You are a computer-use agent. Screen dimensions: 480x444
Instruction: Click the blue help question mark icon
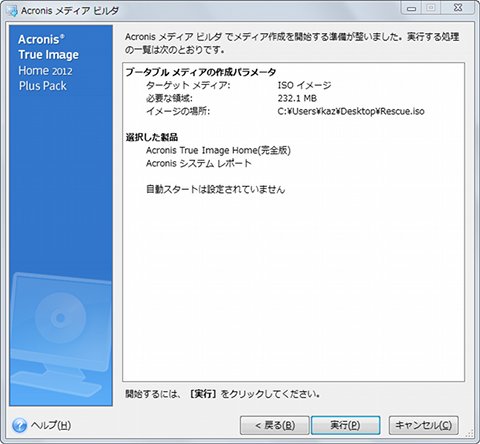click(x=19, y=425)
